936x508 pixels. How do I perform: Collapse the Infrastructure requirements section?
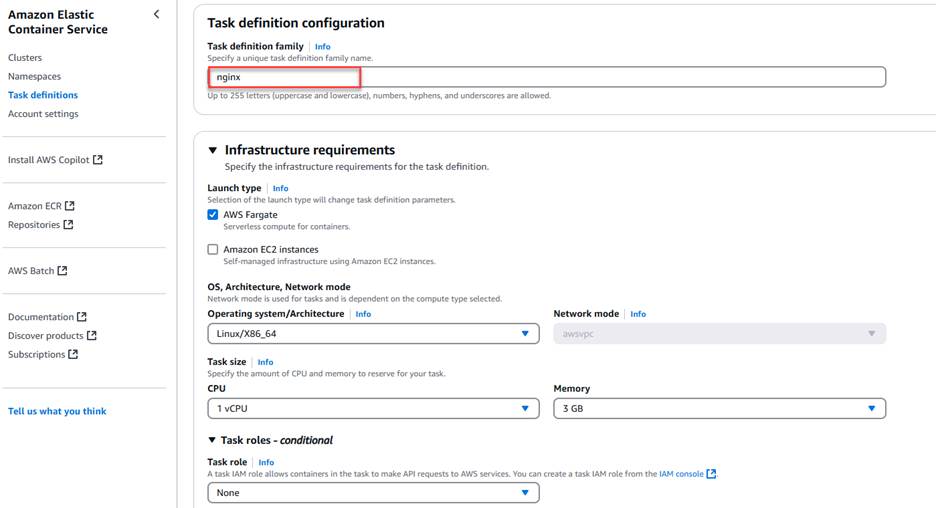coord(213,150)
